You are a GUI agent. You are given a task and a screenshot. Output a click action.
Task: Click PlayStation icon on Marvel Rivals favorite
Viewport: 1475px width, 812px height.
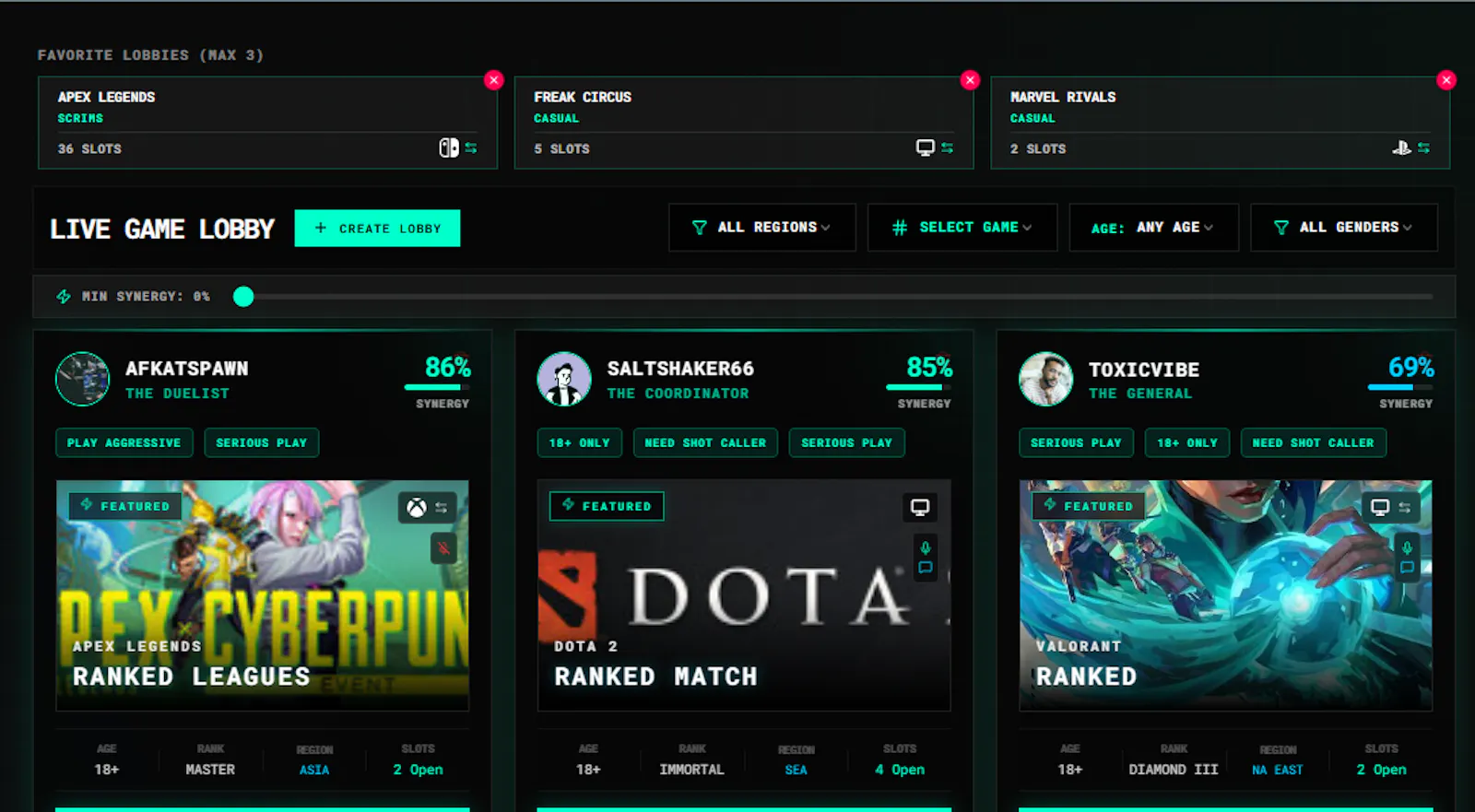1401,147
